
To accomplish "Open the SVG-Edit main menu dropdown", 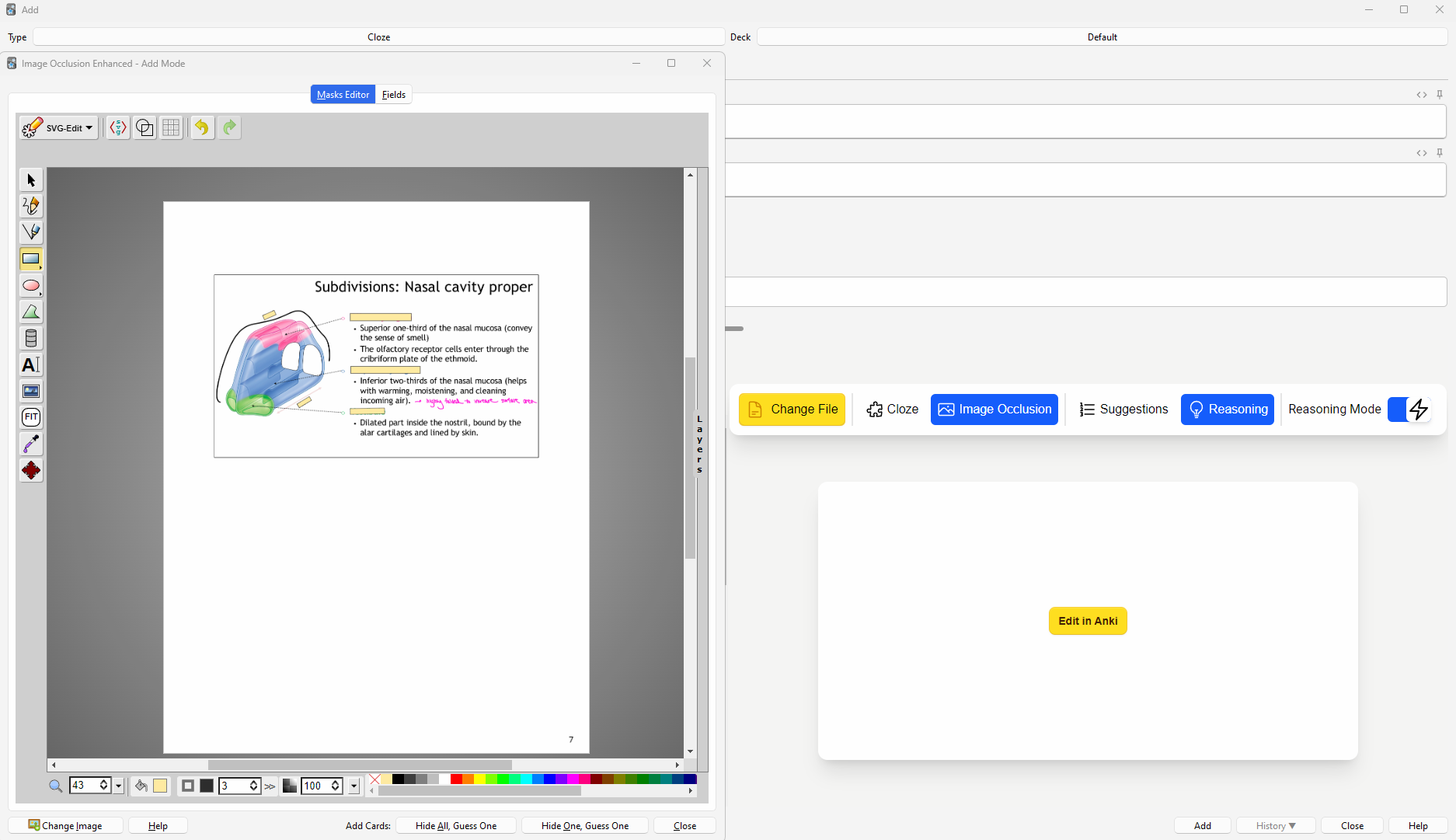I will pyautogui.click(x=59, y=127).
